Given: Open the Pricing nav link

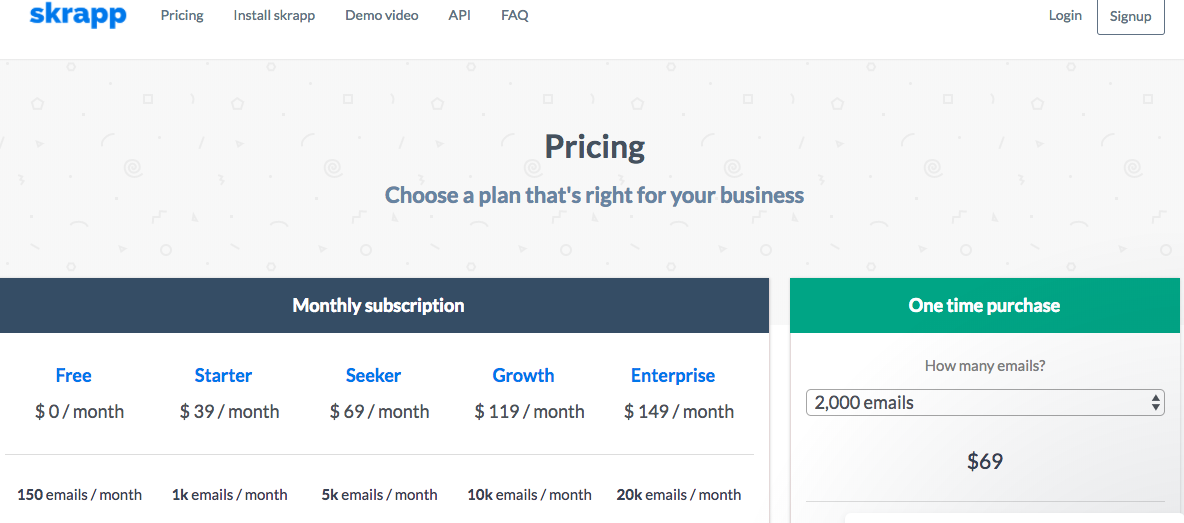Looking at the screenshot, I should coord(182,16).
